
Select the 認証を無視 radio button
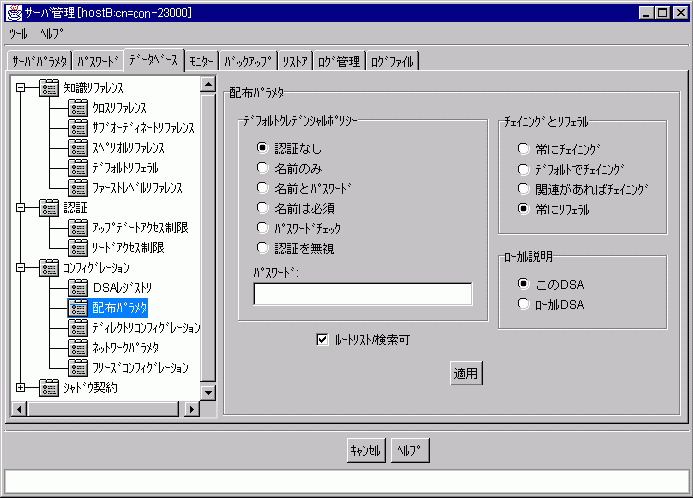[x=262, y=248]
